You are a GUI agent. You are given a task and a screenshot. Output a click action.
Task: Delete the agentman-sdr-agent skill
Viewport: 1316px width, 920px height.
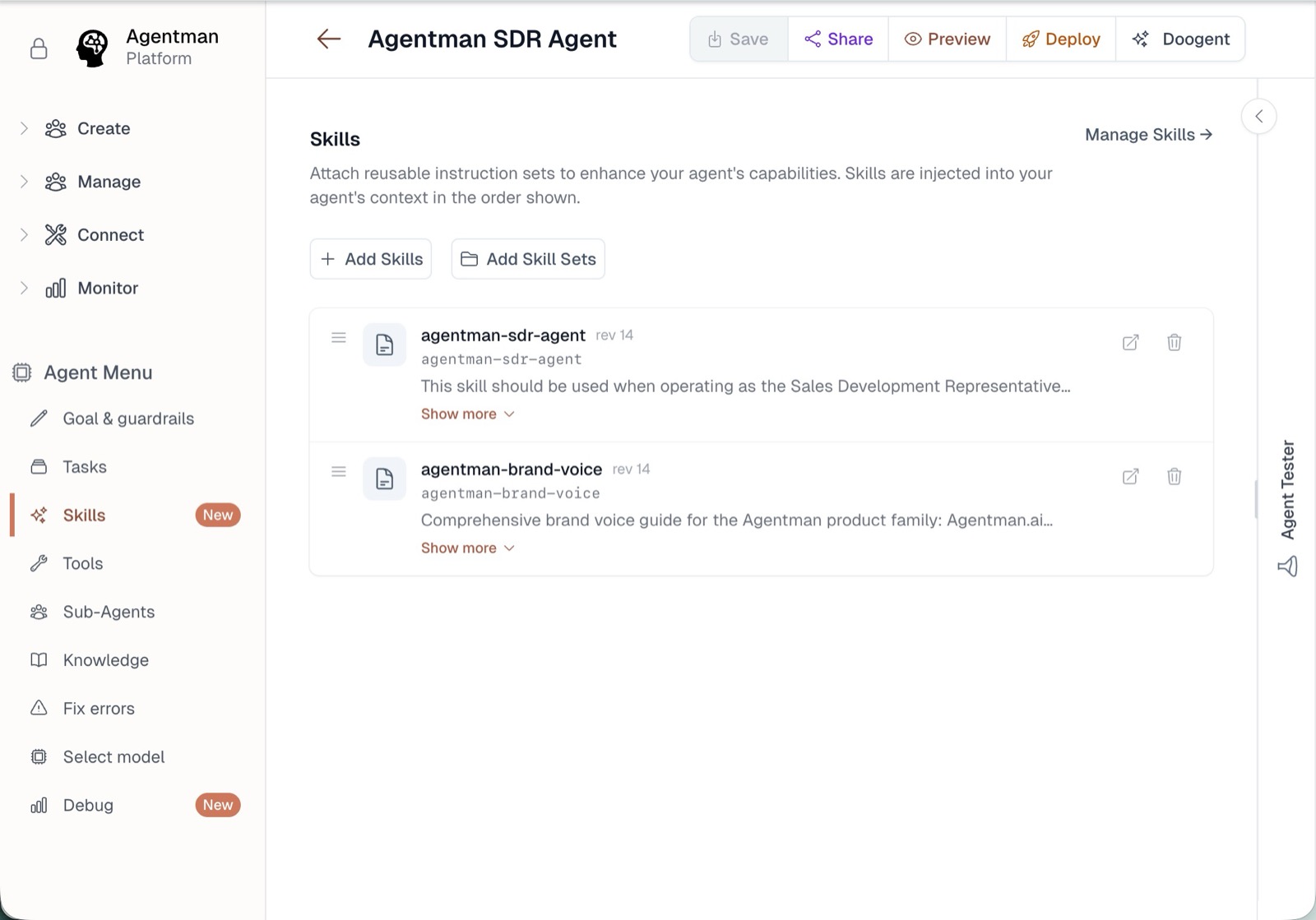coord(1175,342)
